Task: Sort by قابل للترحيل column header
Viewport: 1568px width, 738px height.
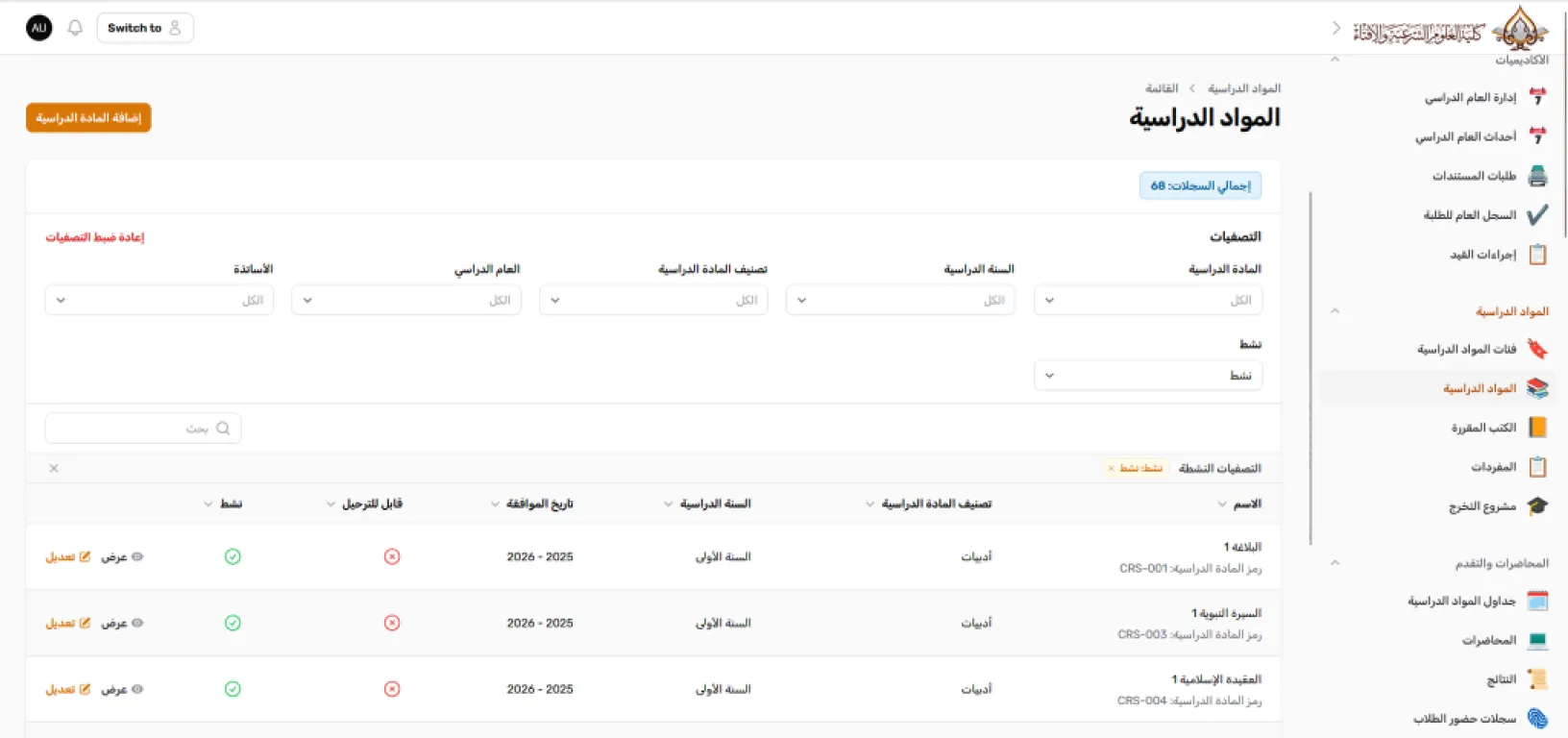Action: point(364,504)
